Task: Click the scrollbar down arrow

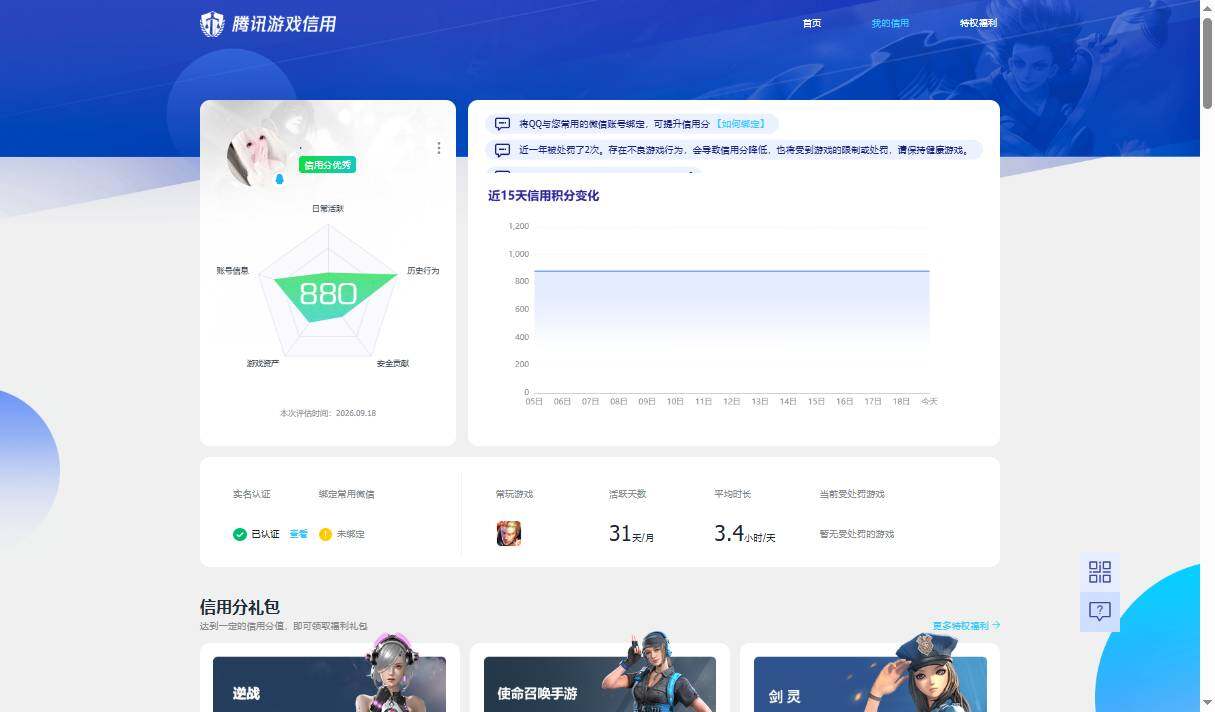Action: click(1207, 705)
